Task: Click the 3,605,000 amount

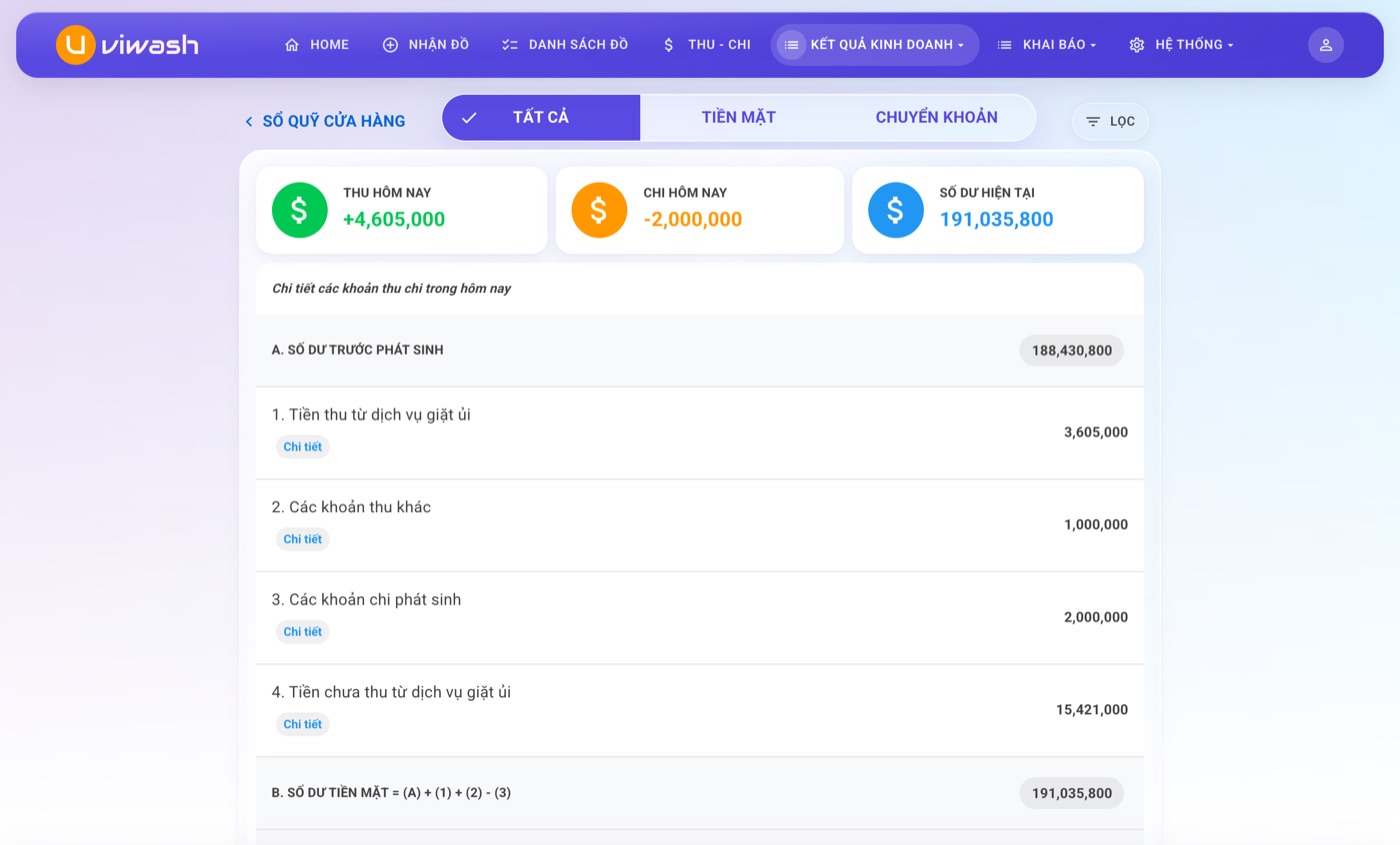Action: tap(1096, 433)
